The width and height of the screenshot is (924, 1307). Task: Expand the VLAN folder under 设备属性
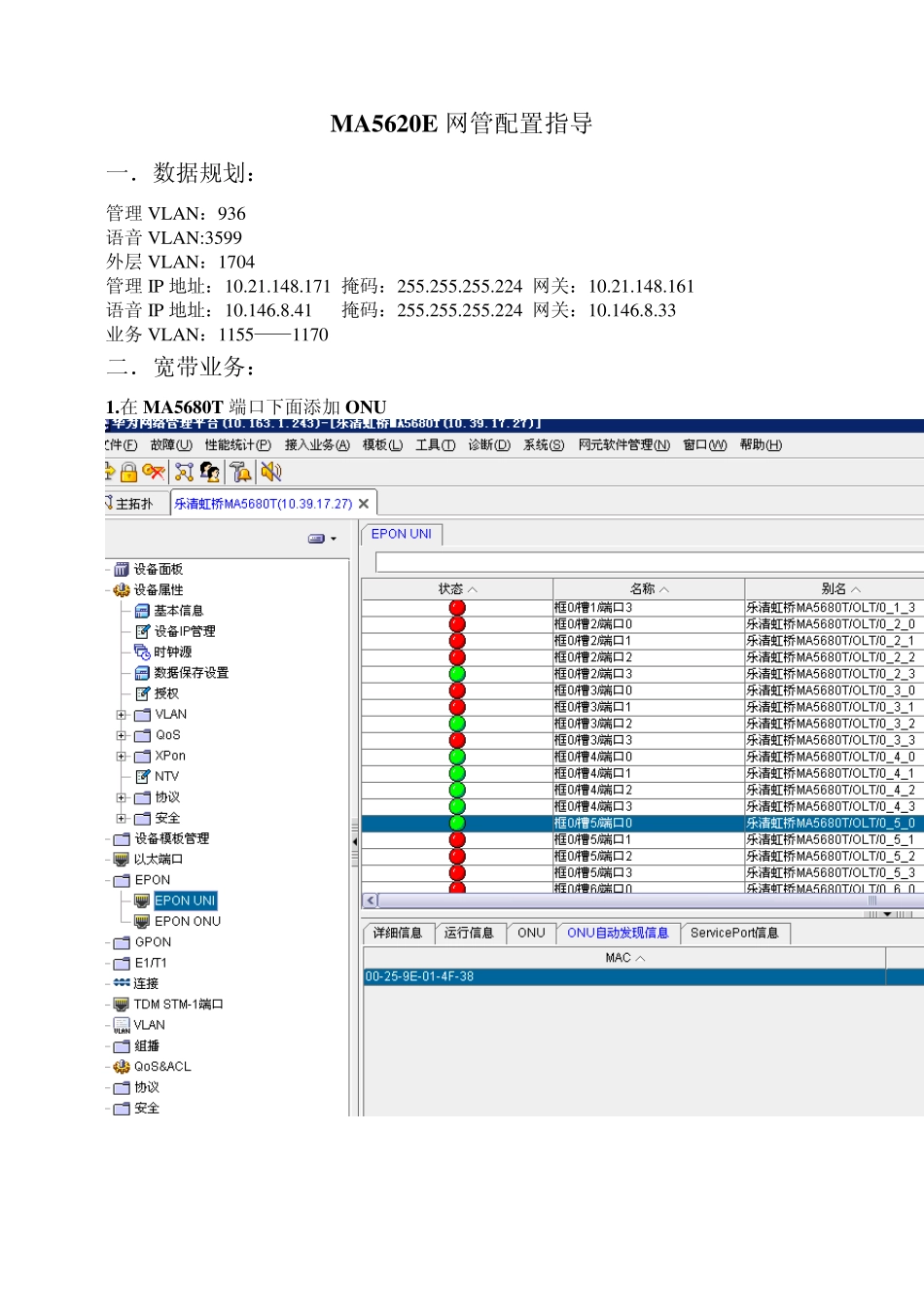click(122, 715)
